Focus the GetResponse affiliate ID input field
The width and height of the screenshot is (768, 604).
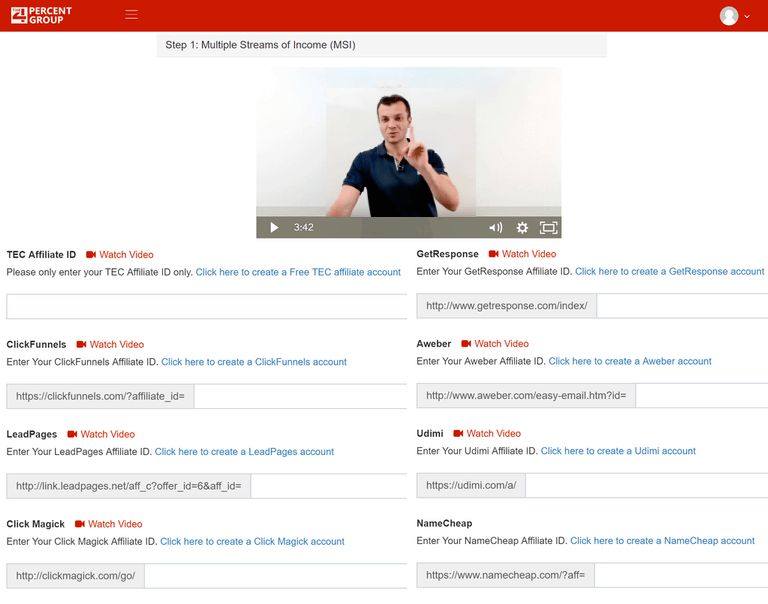pos(682,306)
